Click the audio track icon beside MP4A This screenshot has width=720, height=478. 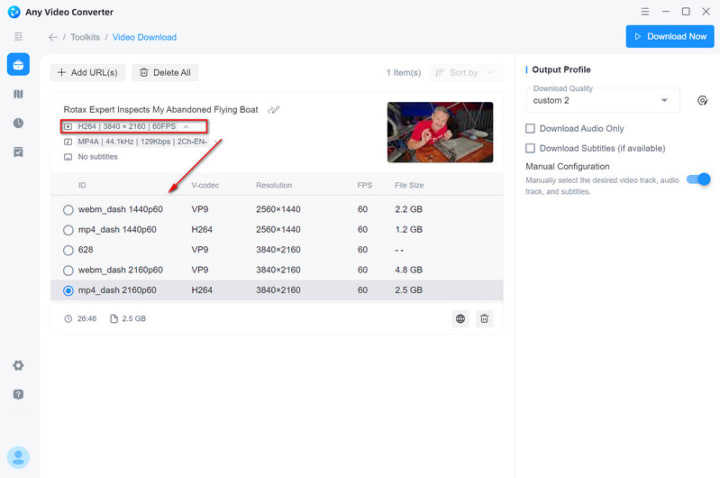[68, 142]
